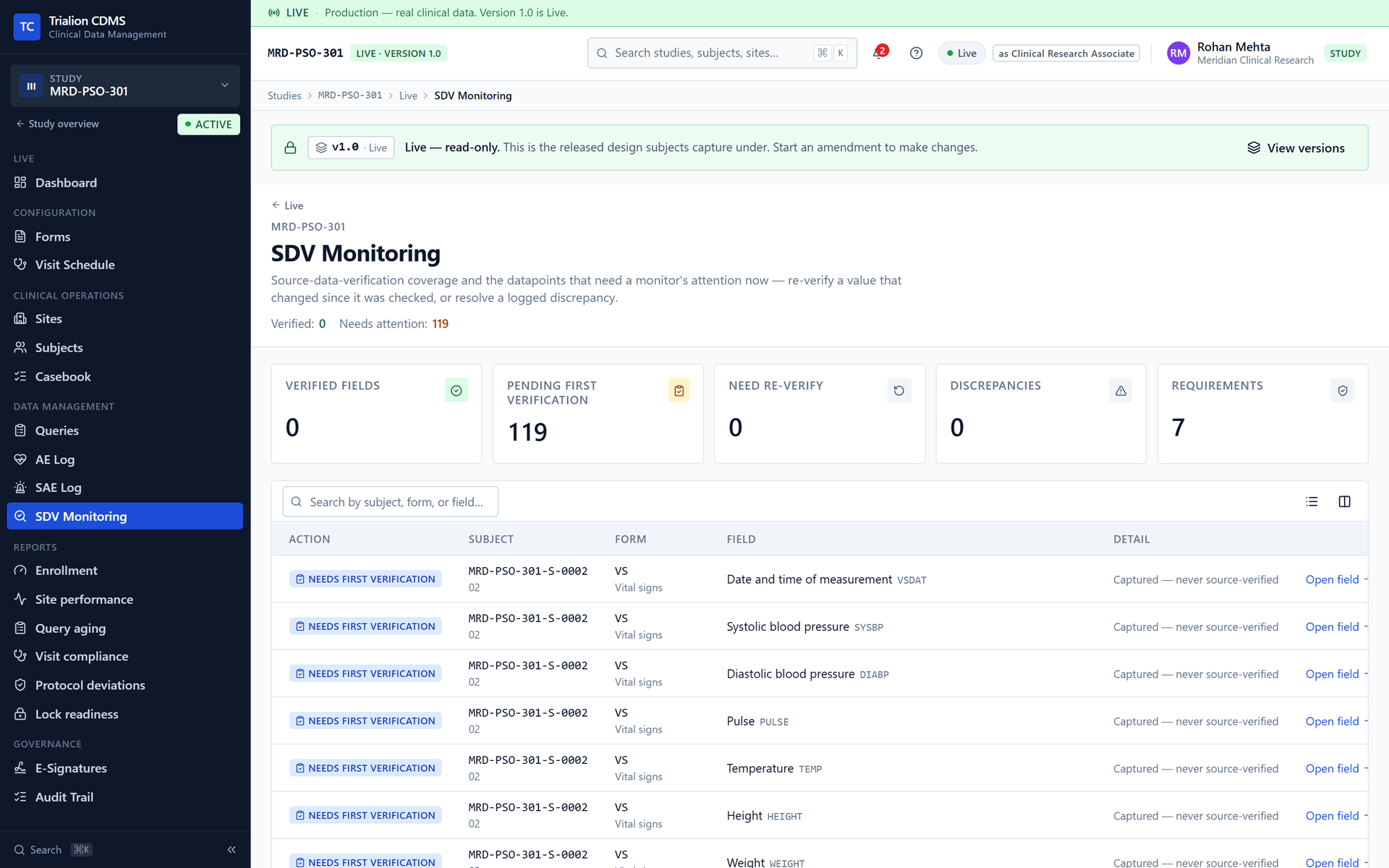Click the Discrepancies warning triangle icon
Image resolution: width=1389 pixels, height=868 pixels.
(x=1121, y=391)
